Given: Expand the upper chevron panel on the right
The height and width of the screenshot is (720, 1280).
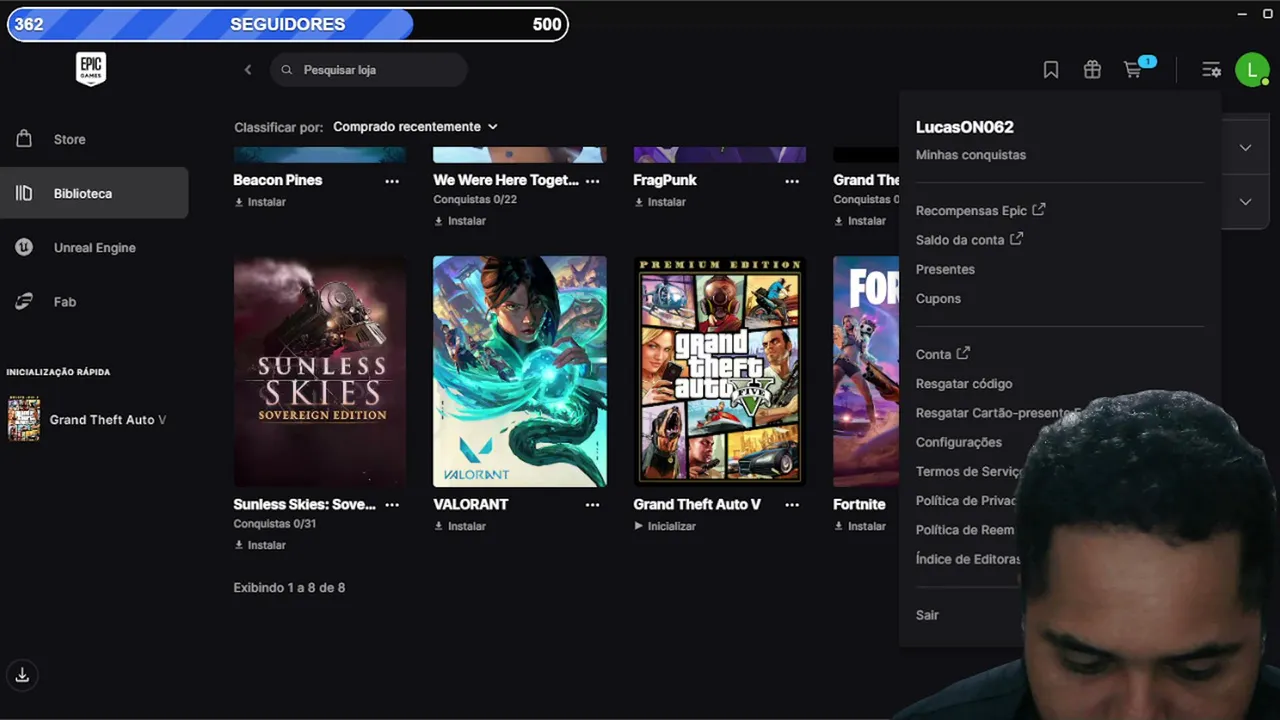Looking at the screenshot, I should click(x=1245, y=147).
